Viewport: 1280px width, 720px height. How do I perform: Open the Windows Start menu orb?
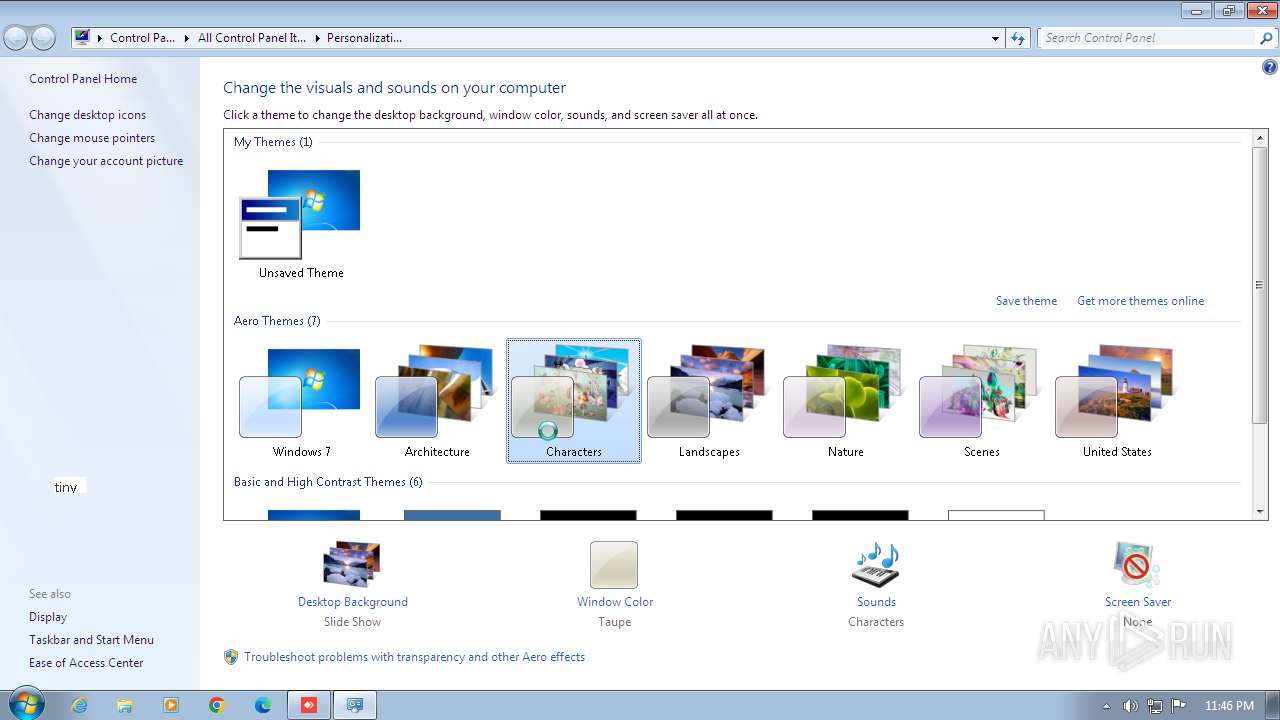pos(26,704)
